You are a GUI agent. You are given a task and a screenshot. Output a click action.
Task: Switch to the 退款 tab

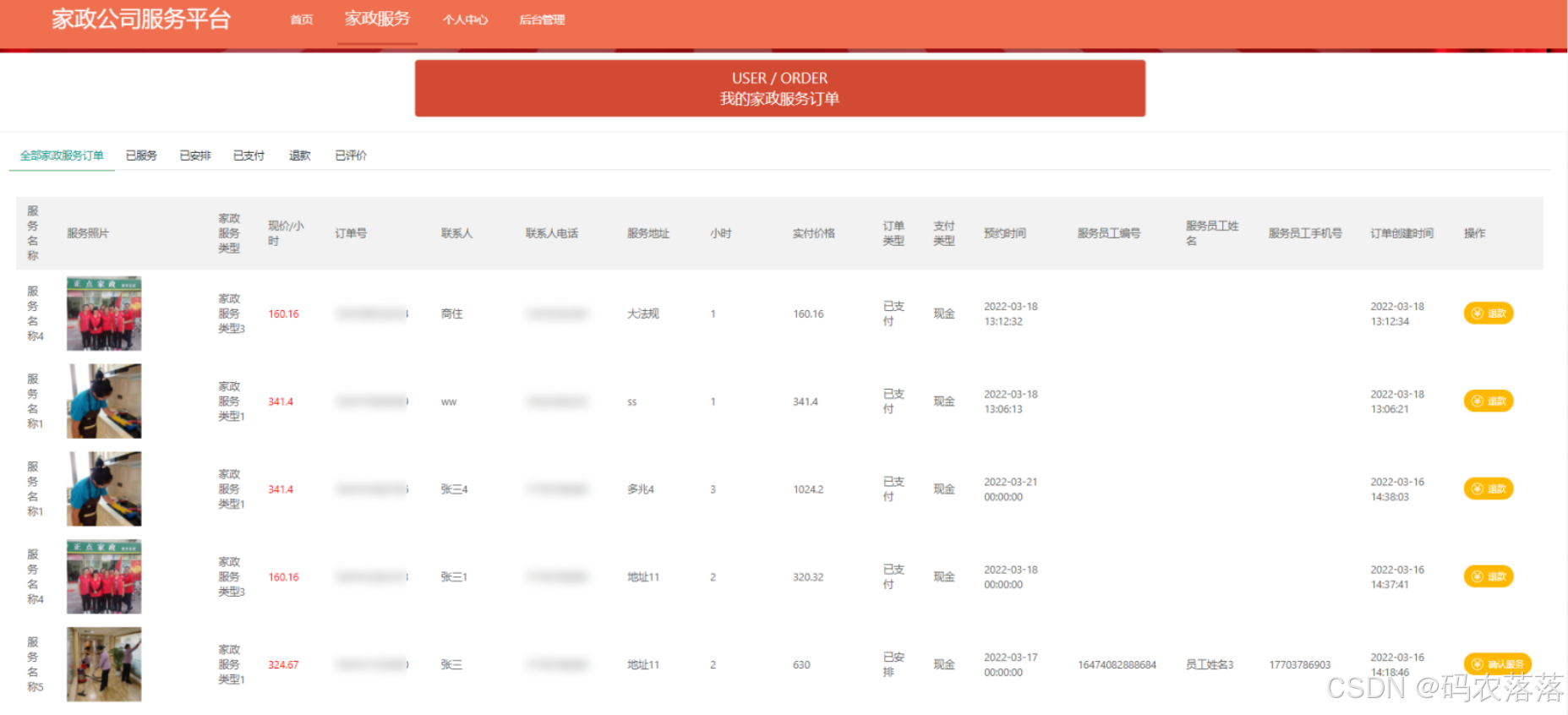(x=299, y=156)
